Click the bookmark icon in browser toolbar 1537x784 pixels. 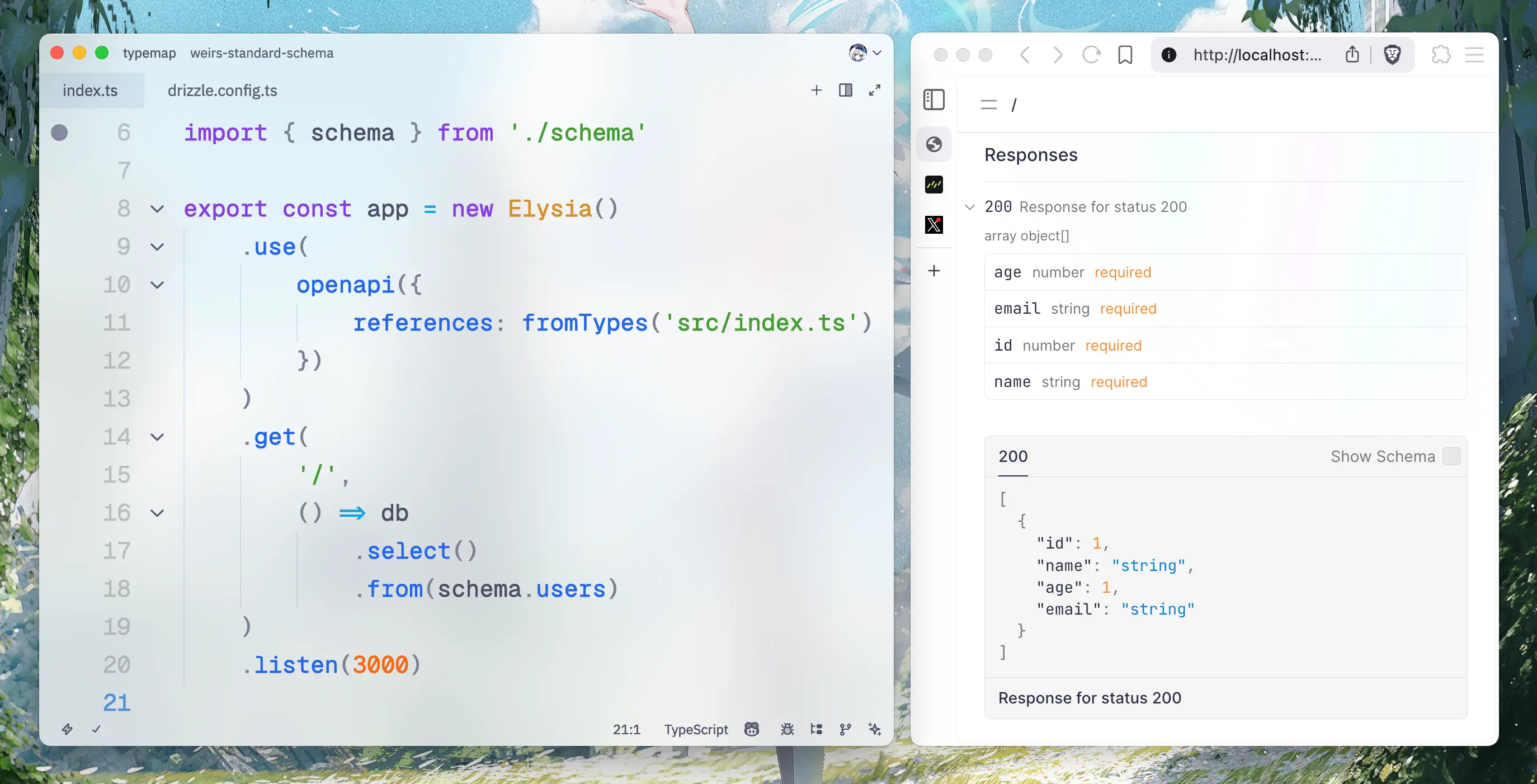tap(1125, 55)
